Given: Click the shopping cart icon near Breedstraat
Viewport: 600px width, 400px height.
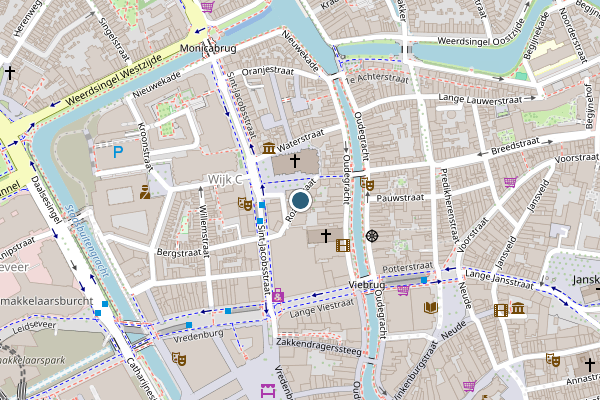Looking at the screenshot, I should (510, 182).
